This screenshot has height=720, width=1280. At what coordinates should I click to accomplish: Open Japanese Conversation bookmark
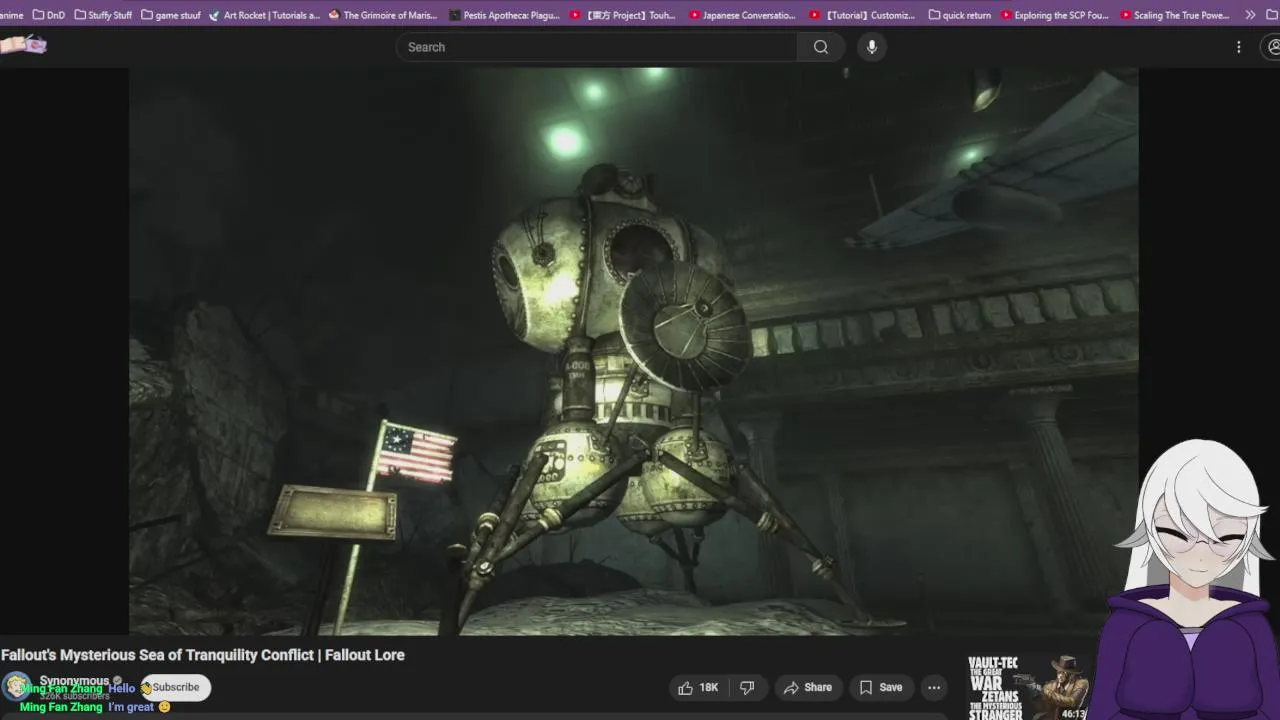point(743,15)
